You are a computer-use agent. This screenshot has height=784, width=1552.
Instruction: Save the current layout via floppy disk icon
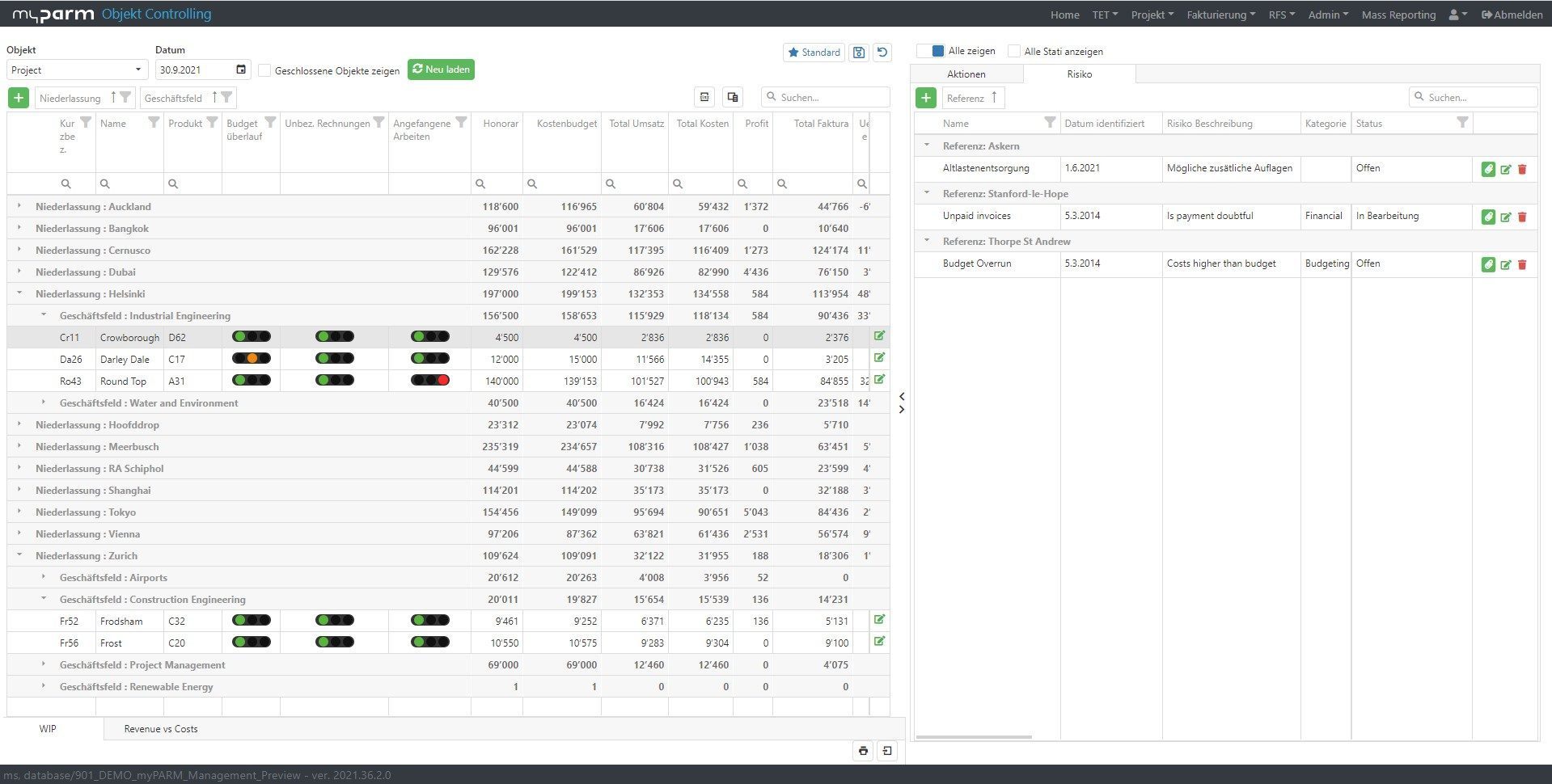click(x=858, y=52)
